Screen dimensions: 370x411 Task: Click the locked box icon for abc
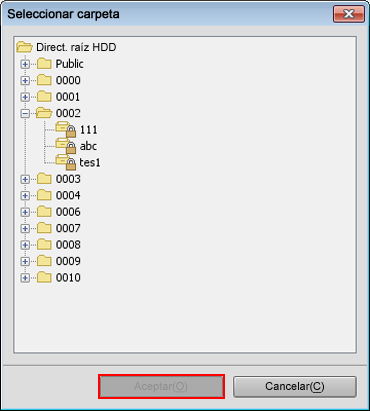pyautogui.click(x=66, y=146)
